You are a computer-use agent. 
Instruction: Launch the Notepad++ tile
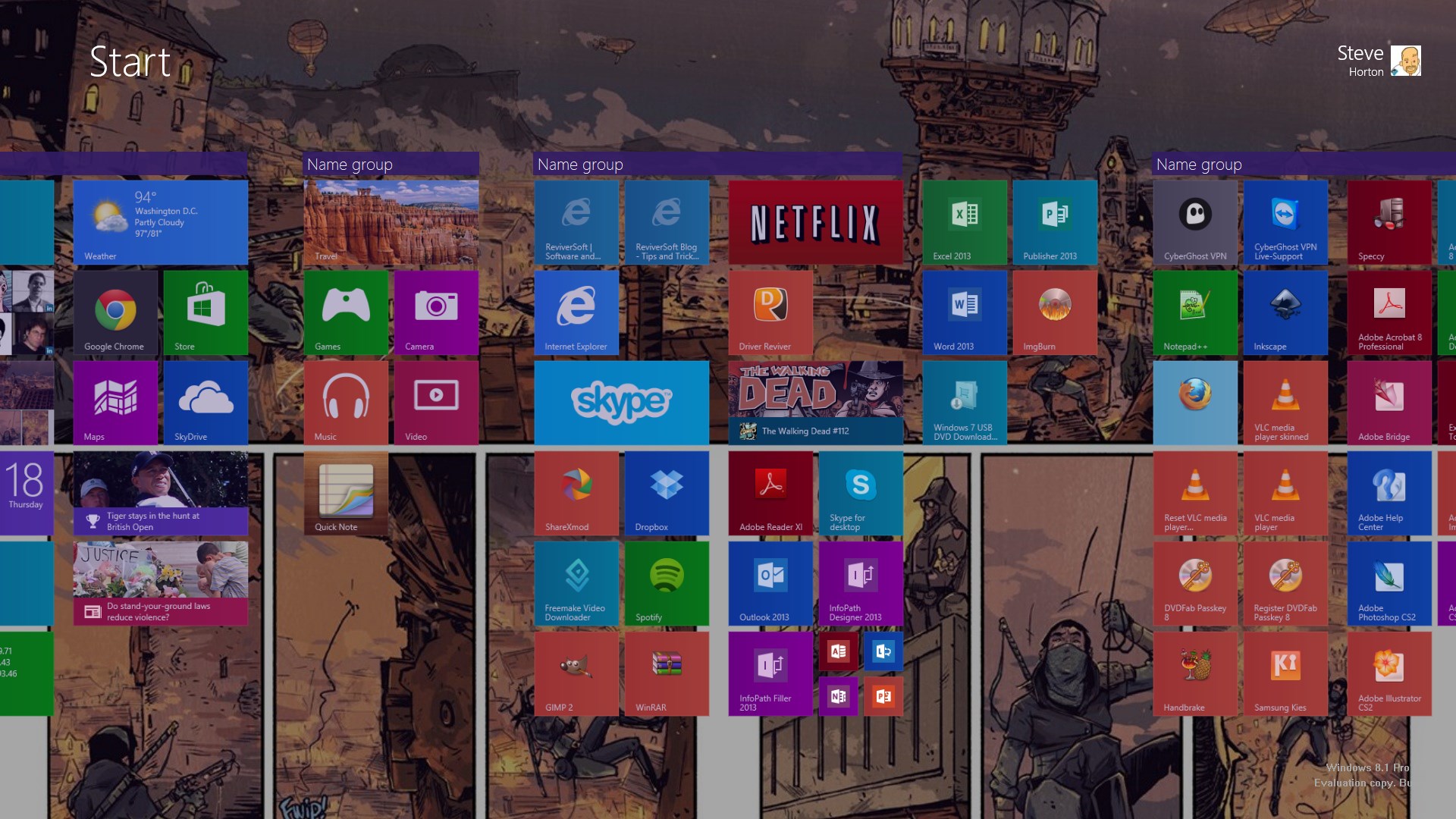(1195, 312)
